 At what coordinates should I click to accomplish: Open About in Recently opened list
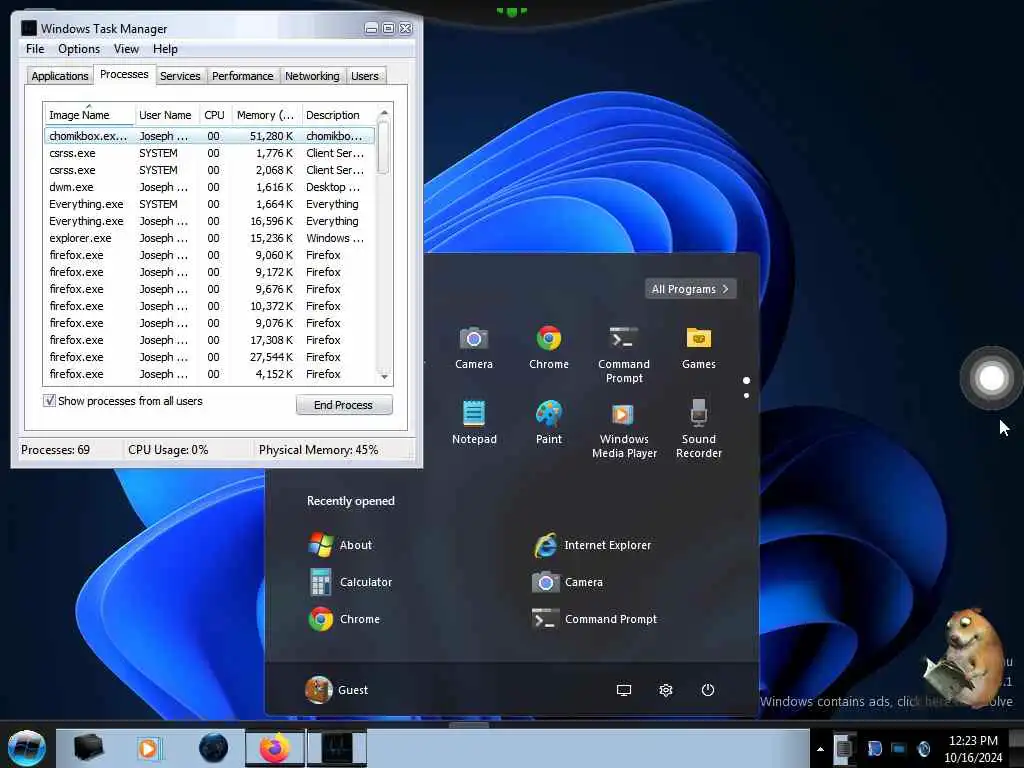(x=340, y=545)
